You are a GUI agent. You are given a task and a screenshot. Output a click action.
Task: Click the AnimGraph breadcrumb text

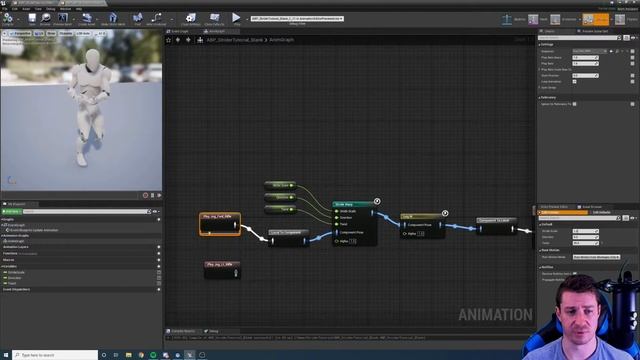(x=282, y=40)
